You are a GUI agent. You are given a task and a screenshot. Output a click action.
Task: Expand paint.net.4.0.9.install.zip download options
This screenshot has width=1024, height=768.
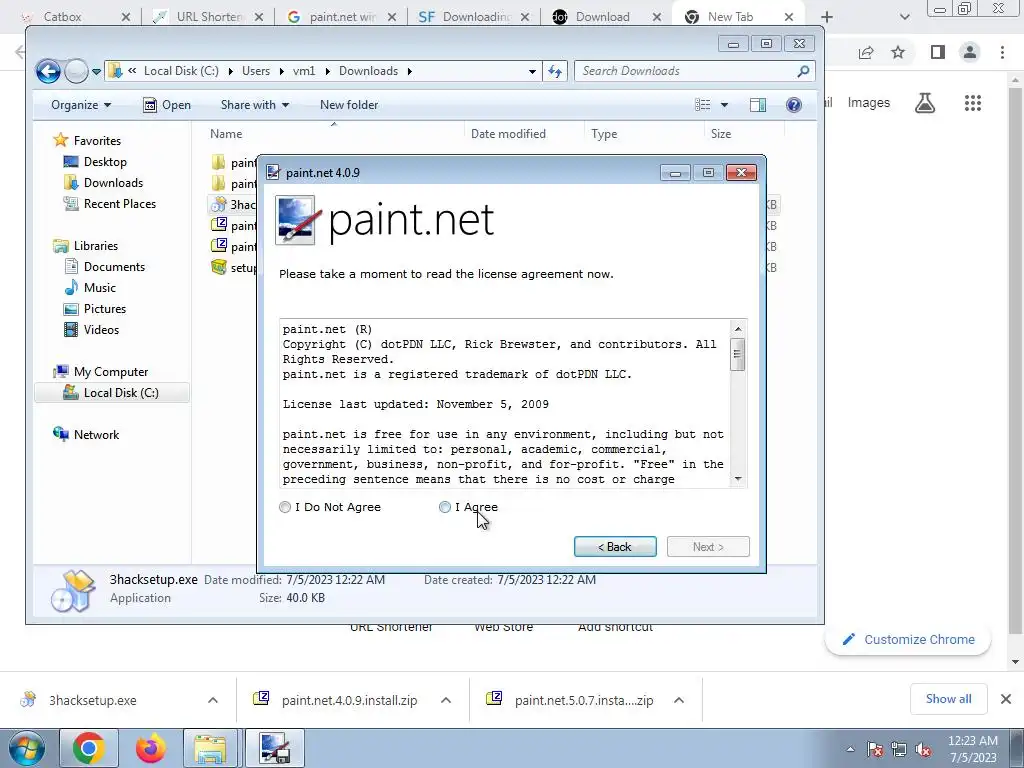click(x=446, y=700)
